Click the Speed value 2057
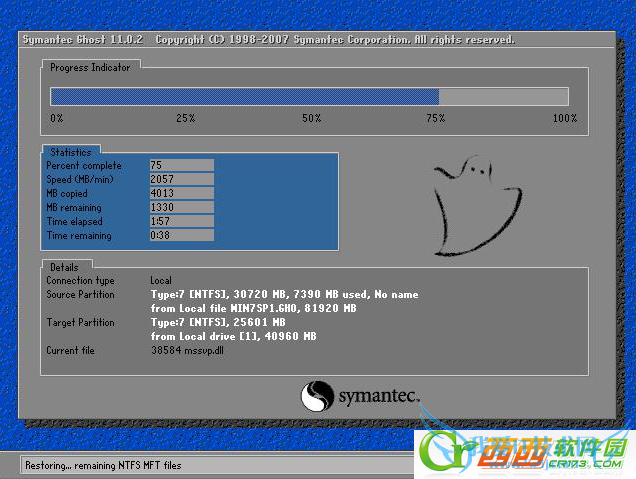Image resolution: width=636 pixels, height=479 pixels. point(182,179)
